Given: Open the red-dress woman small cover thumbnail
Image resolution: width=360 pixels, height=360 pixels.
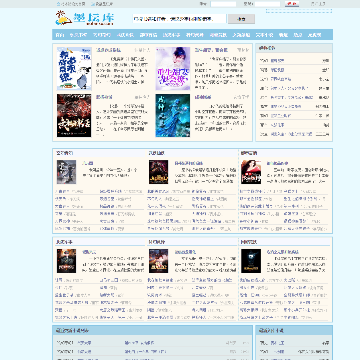Looking at the screenshot, I should pyautogui.click(x=251, y=172).
